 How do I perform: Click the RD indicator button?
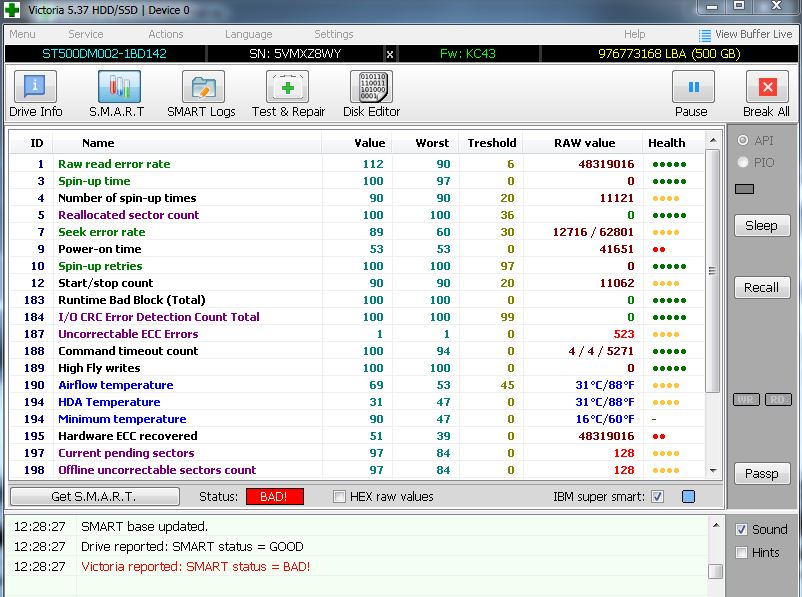pos(778,400)
